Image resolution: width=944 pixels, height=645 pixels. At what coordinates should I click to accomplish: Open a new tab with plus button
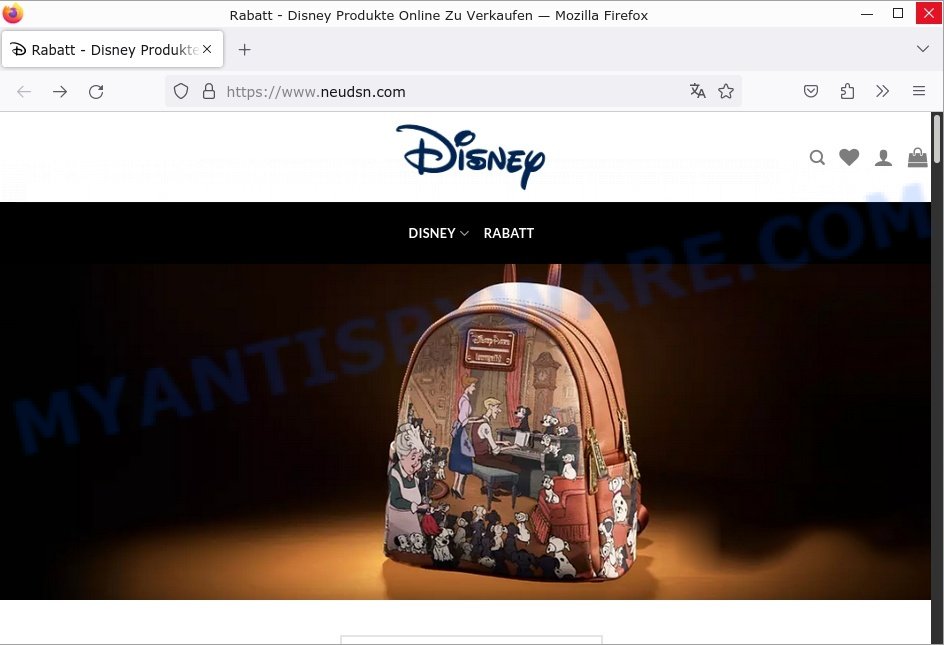pyautogui.click(x=244, y=49)
